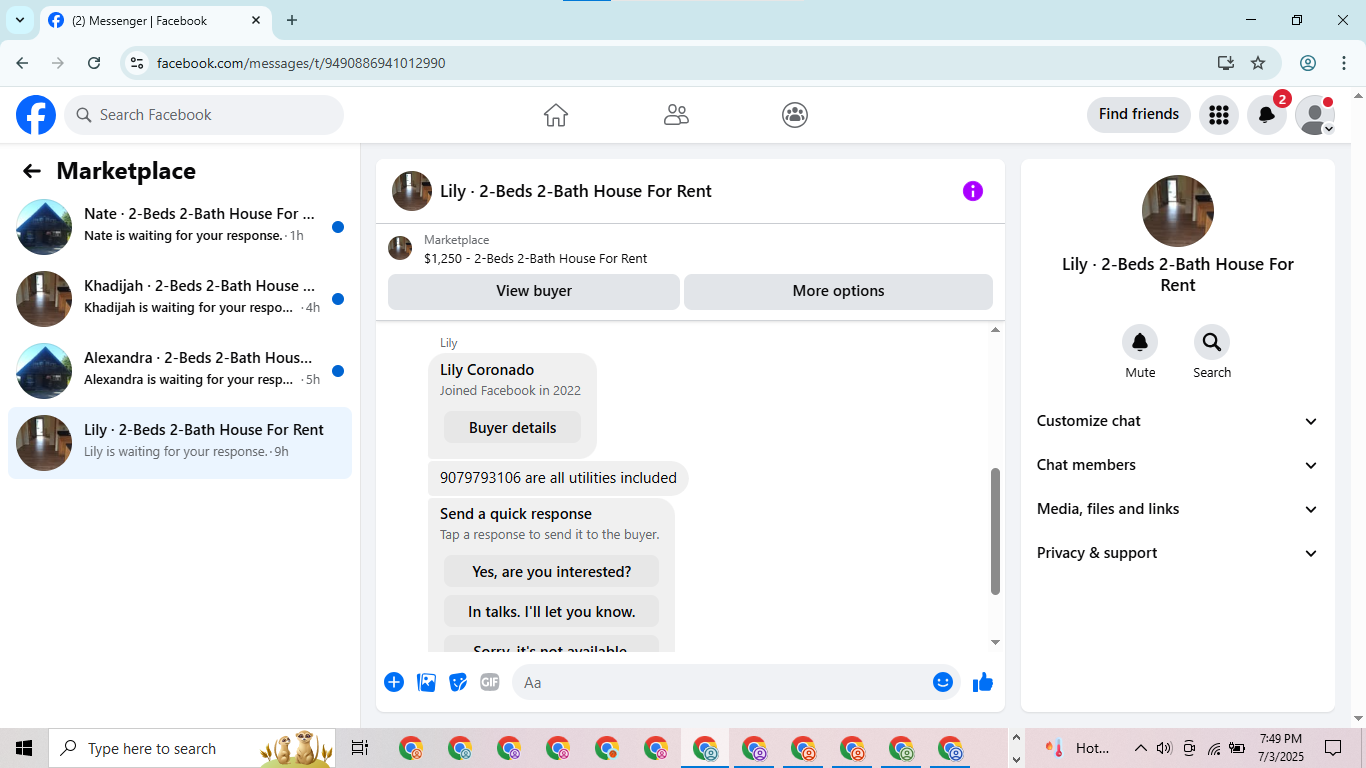Open the listing thumbnail in chat header
This screenshot has width=1366, height=768.
(x=412, y=191)
